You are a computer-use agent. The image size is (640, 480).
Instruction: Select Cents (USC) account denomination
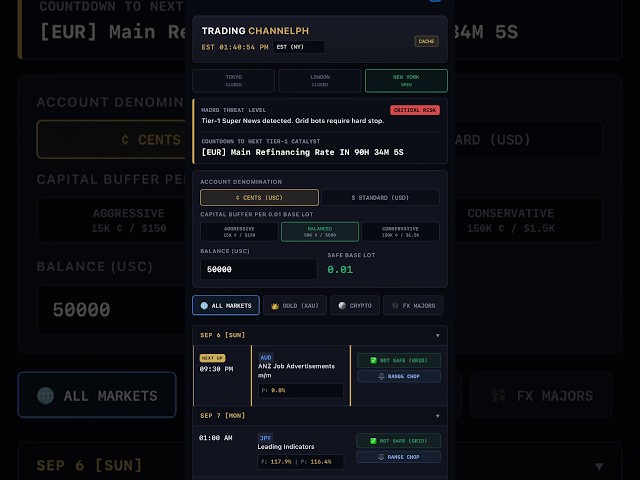tap(259, 198)
